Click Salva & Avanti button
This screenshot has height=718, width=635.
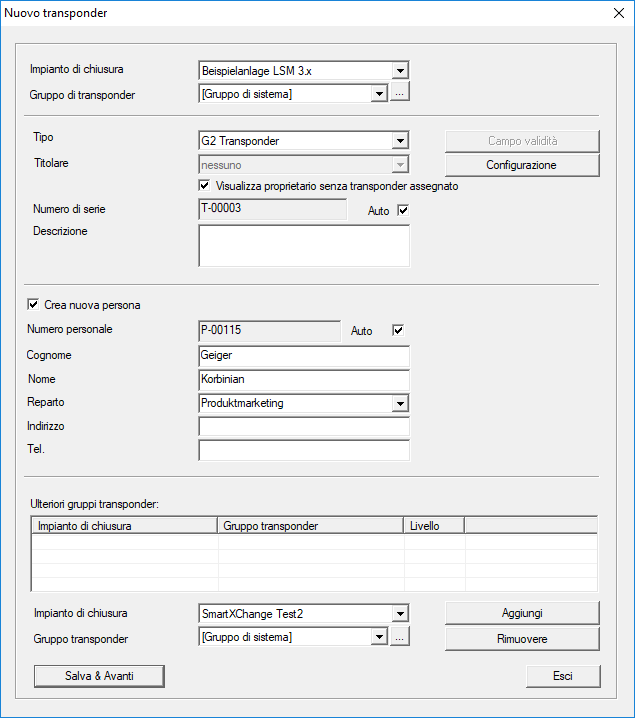99,676
